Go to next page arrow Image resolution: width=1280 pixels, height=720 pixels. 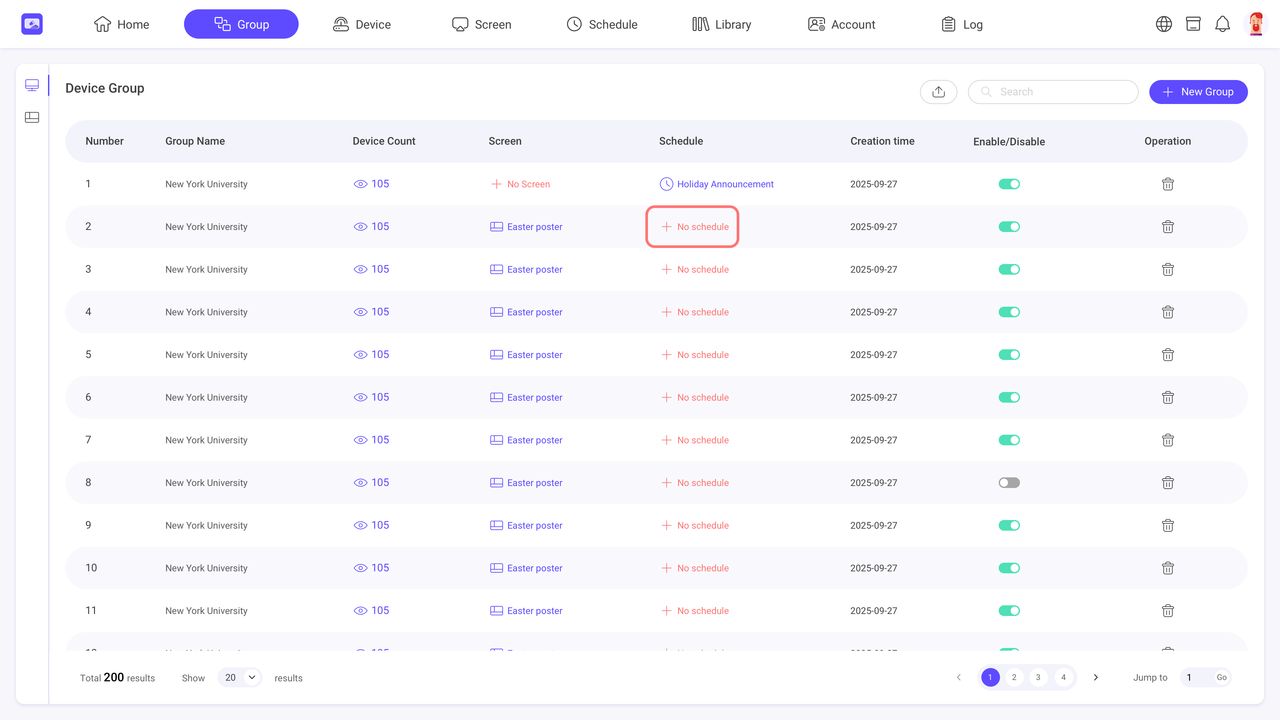point(1096,677)
